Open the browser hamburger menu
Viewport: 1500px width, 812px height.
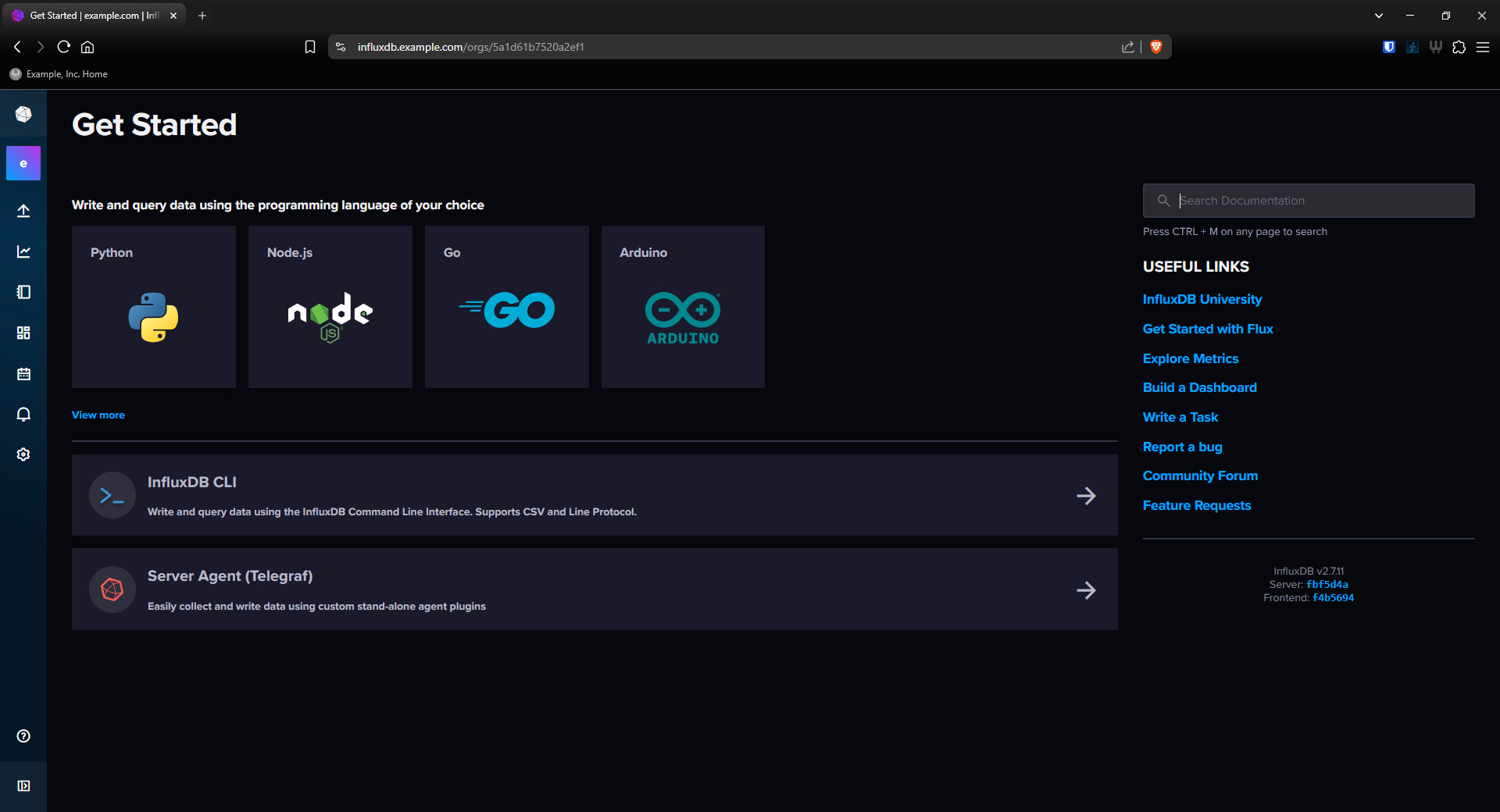1483,47
